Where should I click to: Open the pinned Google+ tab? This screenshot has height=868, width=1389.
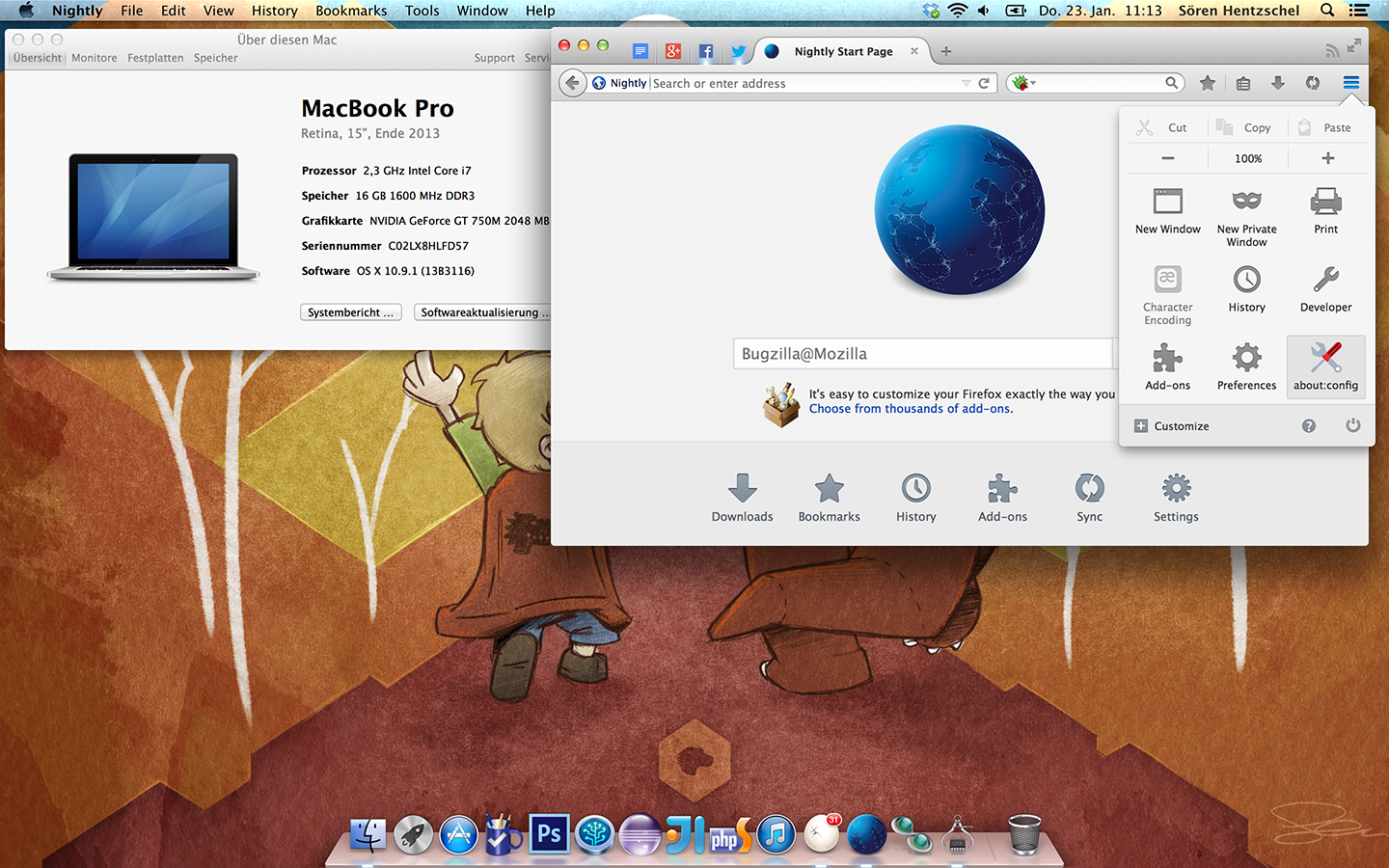[x=673, y=51]
